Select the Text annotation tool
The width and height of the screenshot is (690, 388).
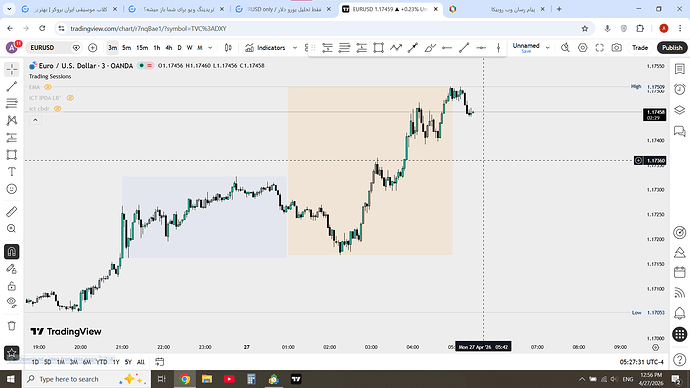(x=12, y=172)
